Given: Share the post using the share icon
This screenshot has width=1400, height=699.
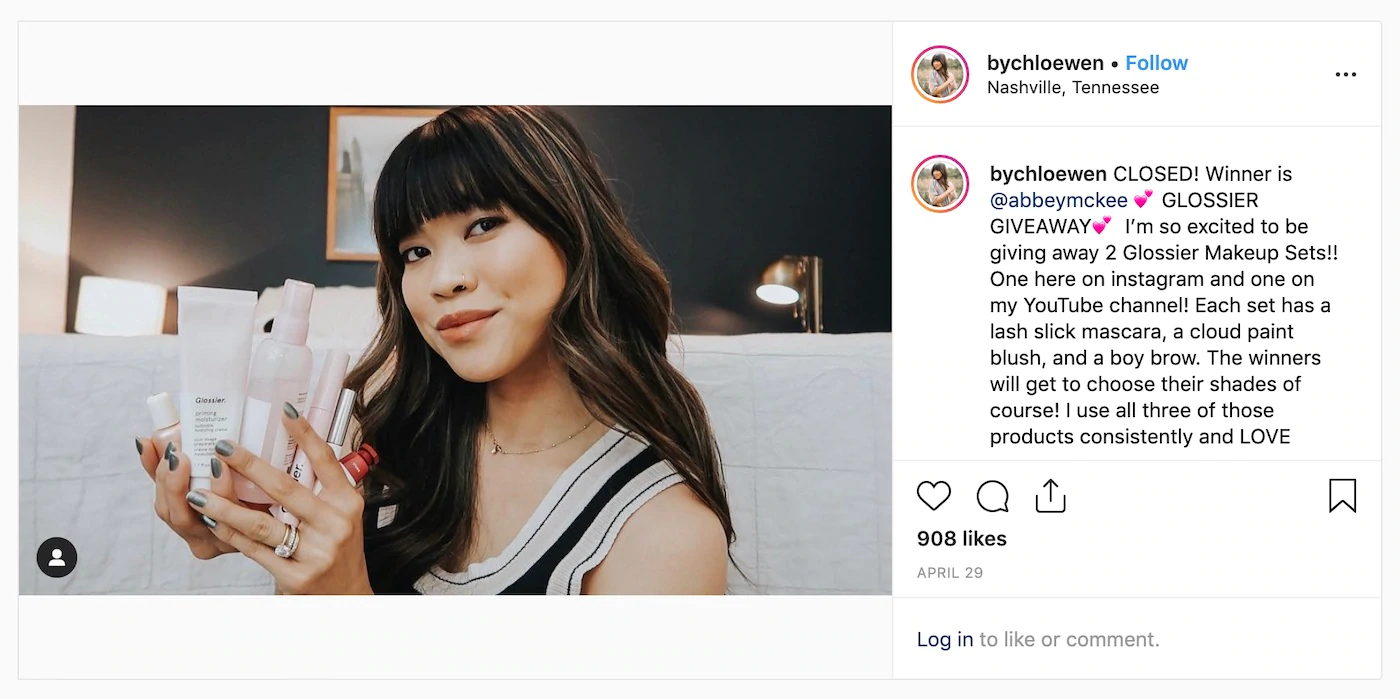Looking at the screenshot, I should (1050, 496).
